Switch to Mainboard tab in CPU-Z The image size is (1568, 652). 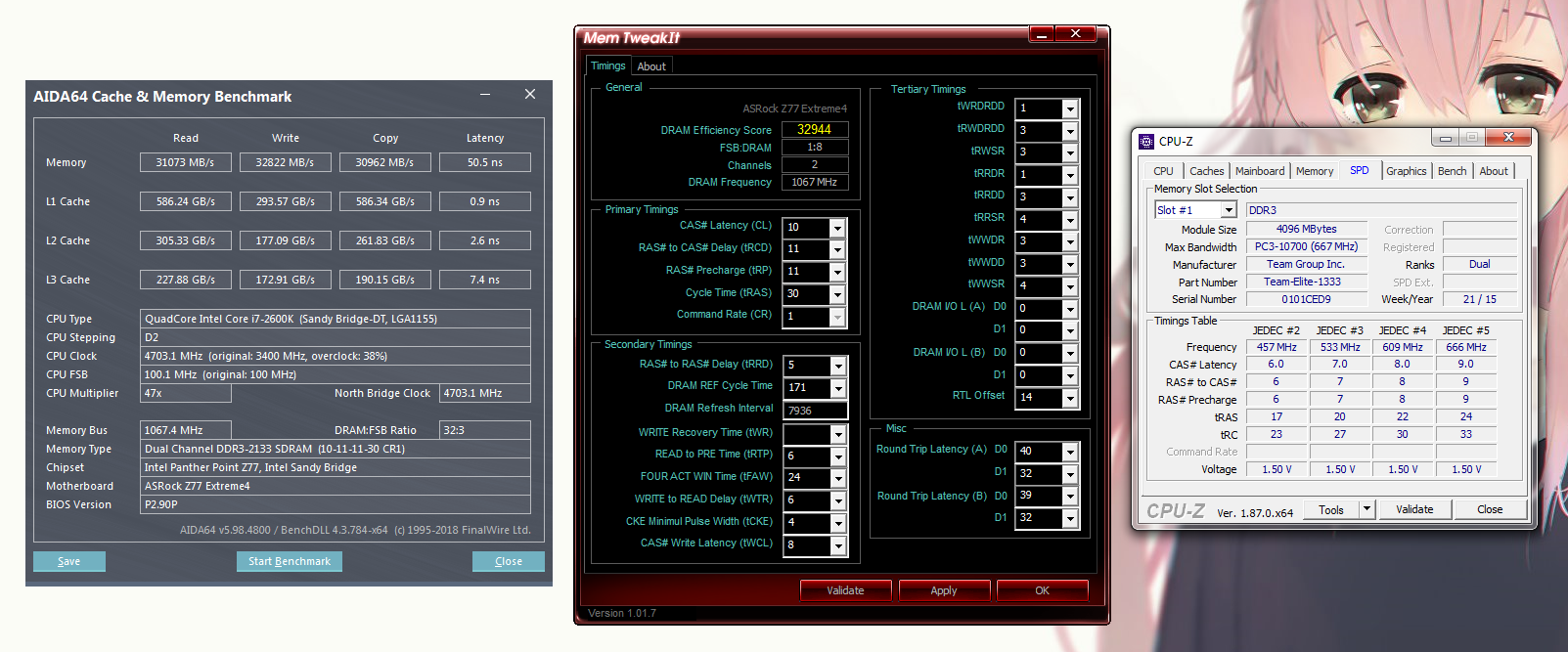pyautogui.click(x=1260, y=171)
